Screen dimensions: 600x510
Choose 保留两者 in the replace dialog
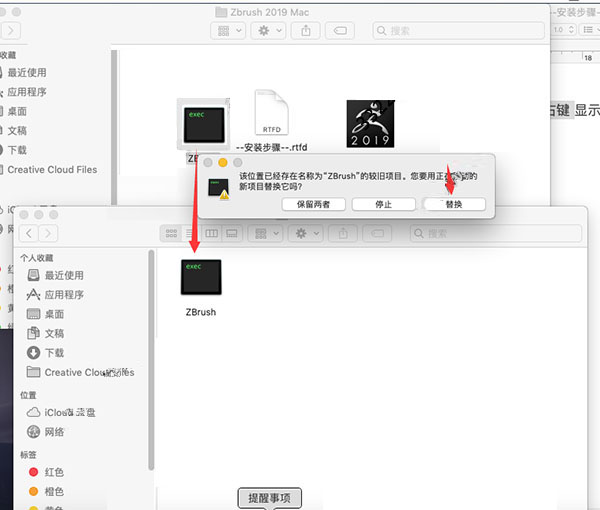313,204
